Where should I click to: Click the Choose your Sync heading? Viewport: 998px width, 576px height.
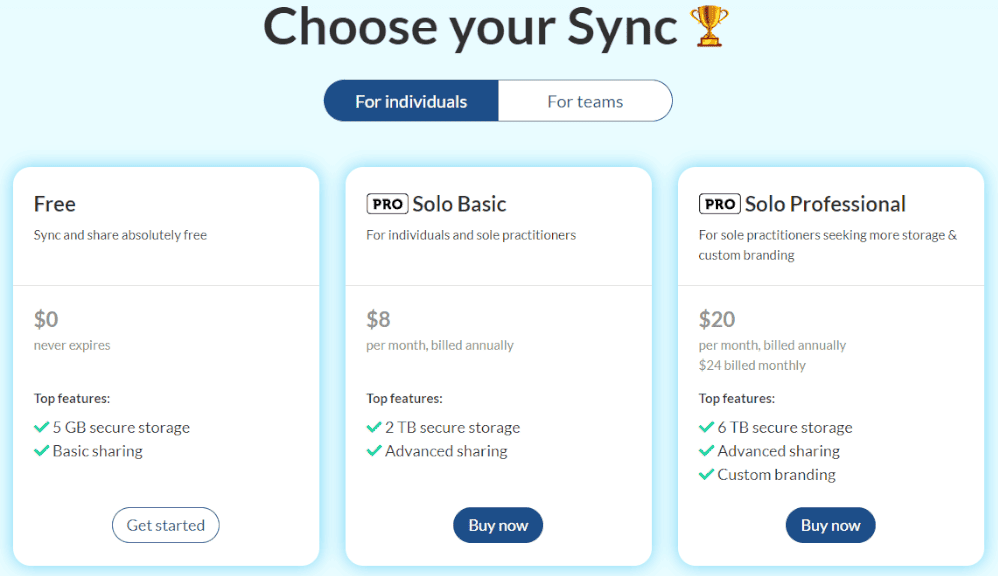(x=470, y=28)
